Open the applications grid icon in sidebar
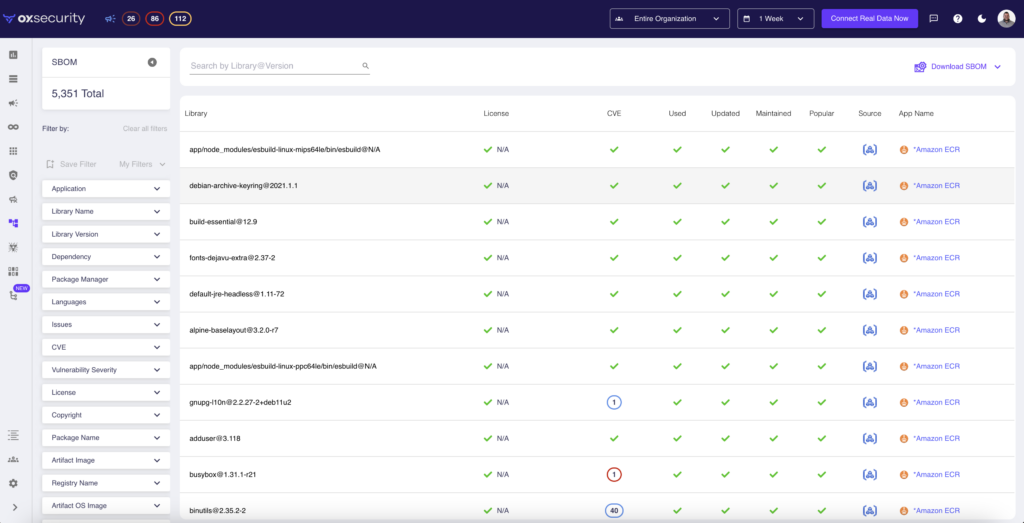 (x=13, y=151)
